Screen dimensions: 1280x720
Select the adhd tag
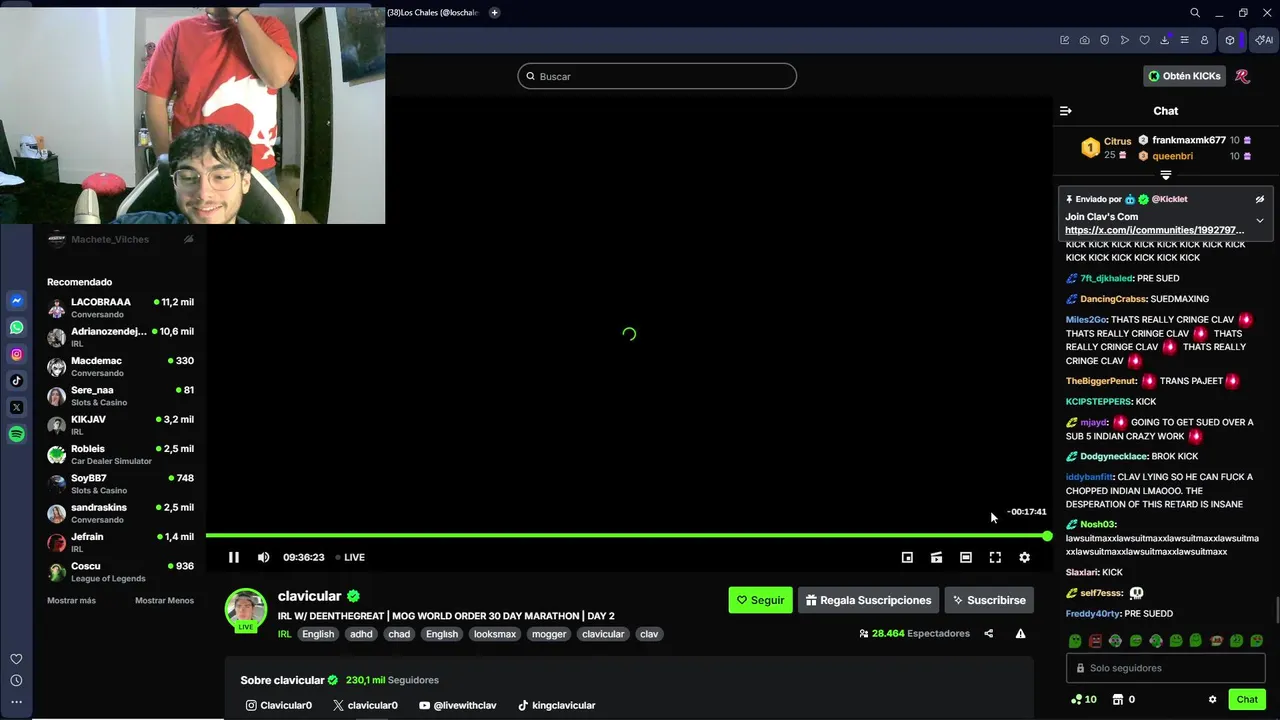tap(361, 634)
